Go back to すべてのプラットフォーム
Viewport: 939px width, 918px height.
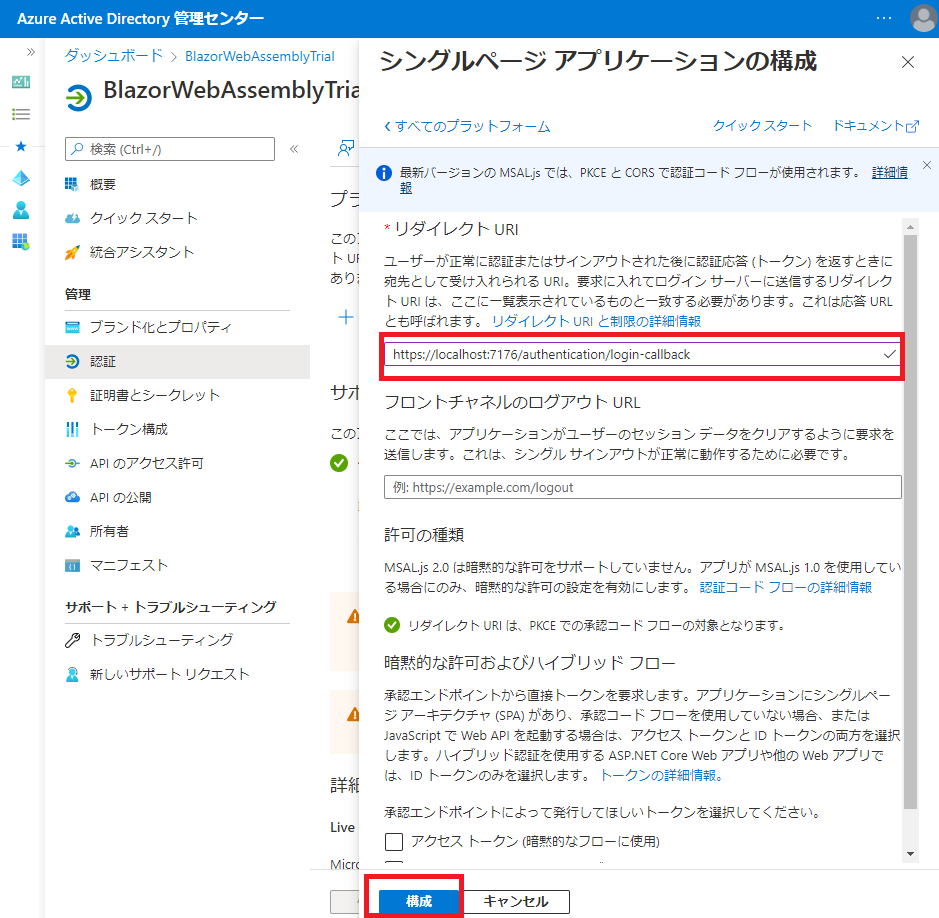point(467,126)
